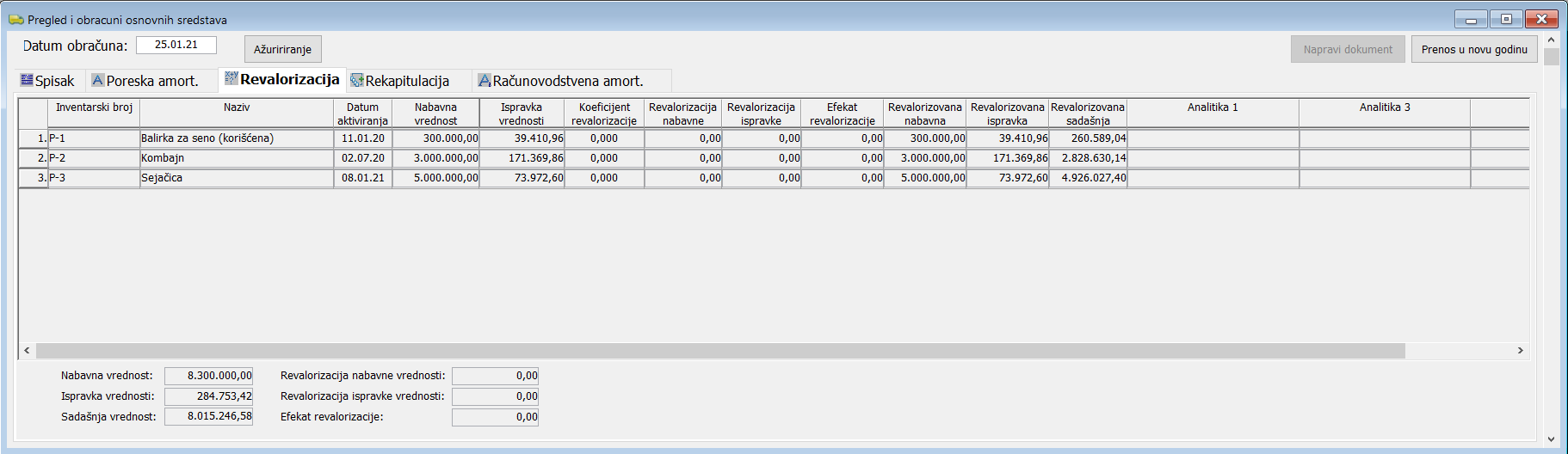Click Koeficijent revalorizacije cell for Kombajn

click(604, 158)
